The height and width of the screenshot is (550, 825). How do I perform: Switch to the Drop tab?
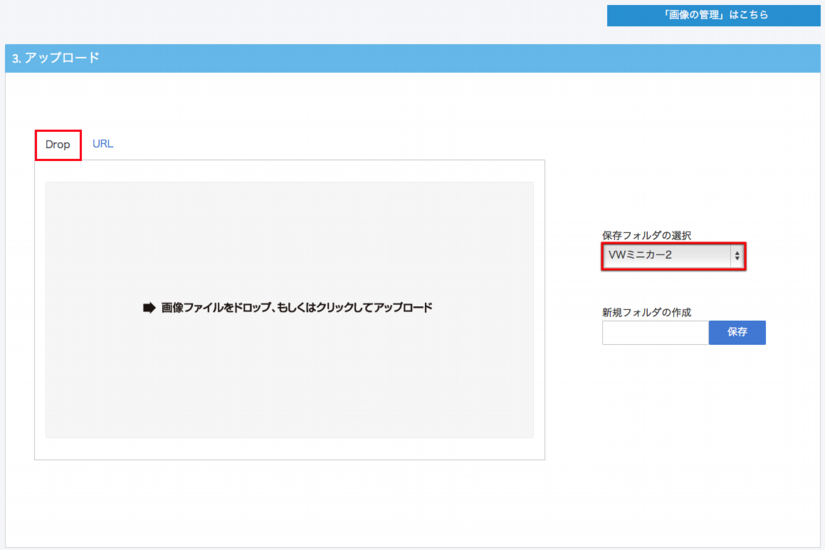click(x=58, y=145)
